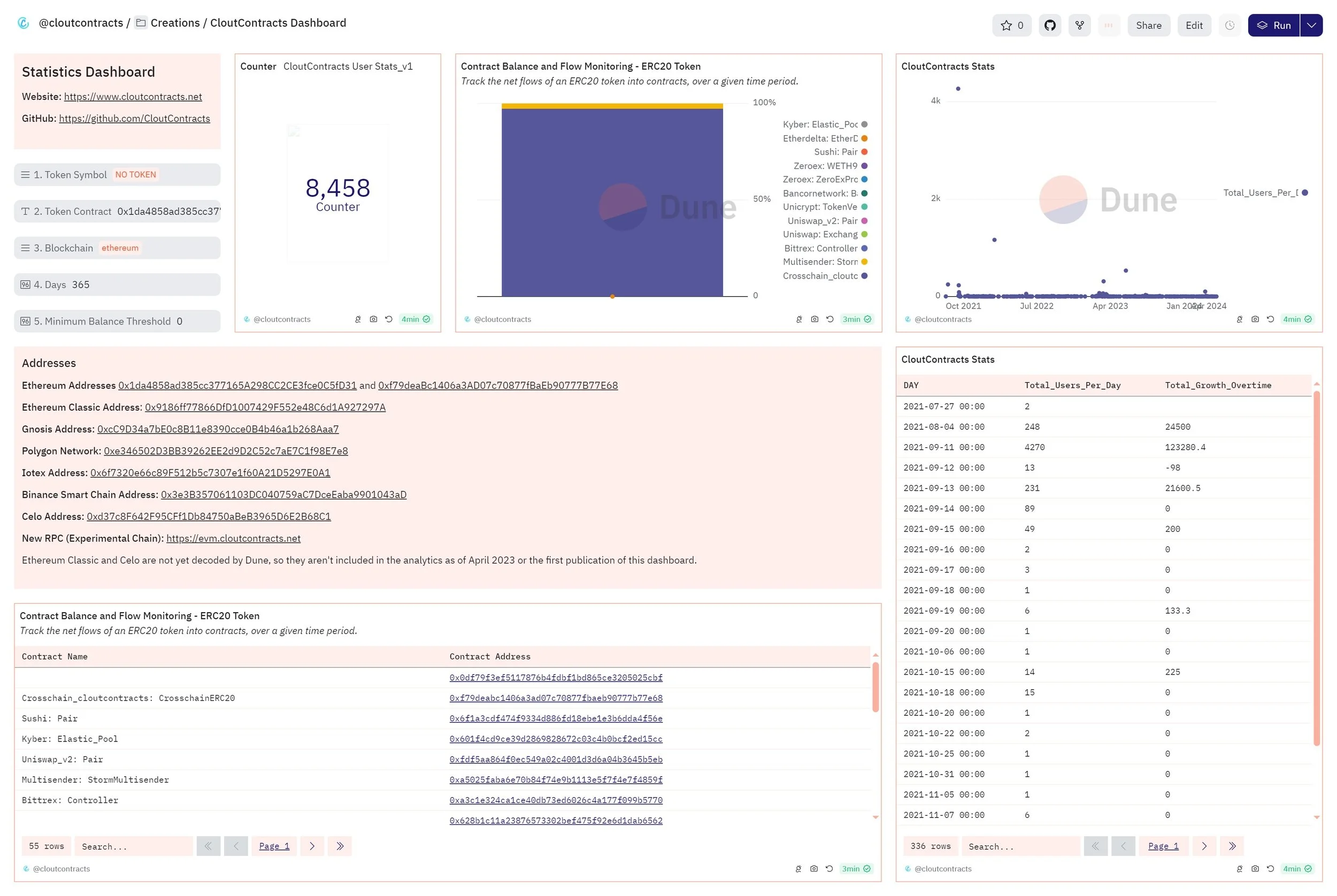Refresh the CloutContracts Stats scatter chart
The height and width of the screenshot is (896, 1337).
1270,320
